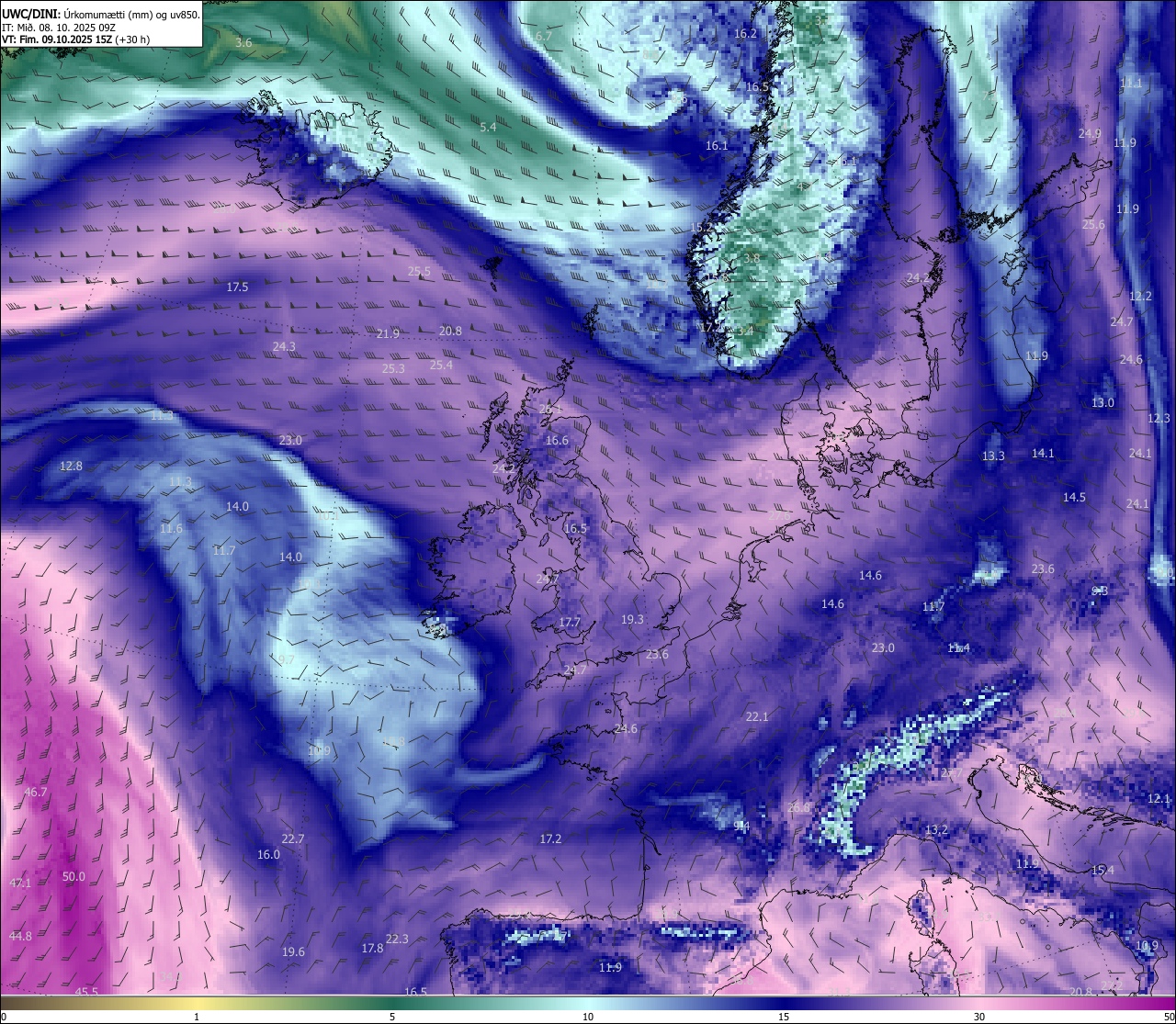This screenshot has height=1024, width=1176.
Task: Click the 13.2 value label
Action: coord(936,829)
